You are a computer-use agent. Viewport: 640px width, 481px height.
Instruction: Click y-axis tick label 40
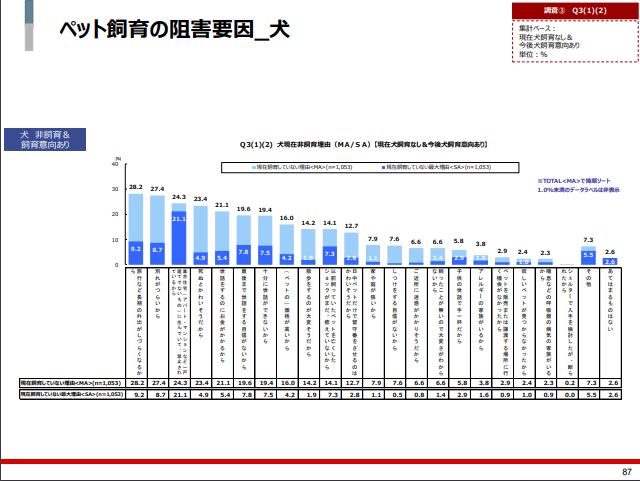point(115,164)
